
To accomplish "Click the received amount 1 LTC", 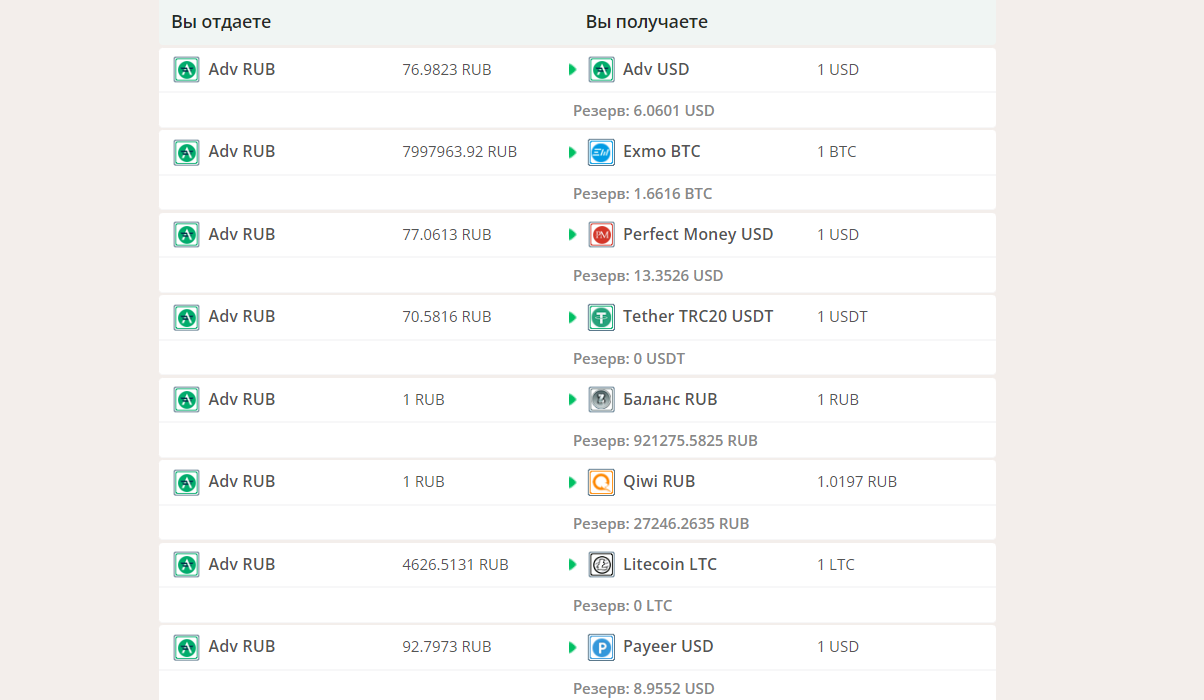I will [x=836, y=565].
